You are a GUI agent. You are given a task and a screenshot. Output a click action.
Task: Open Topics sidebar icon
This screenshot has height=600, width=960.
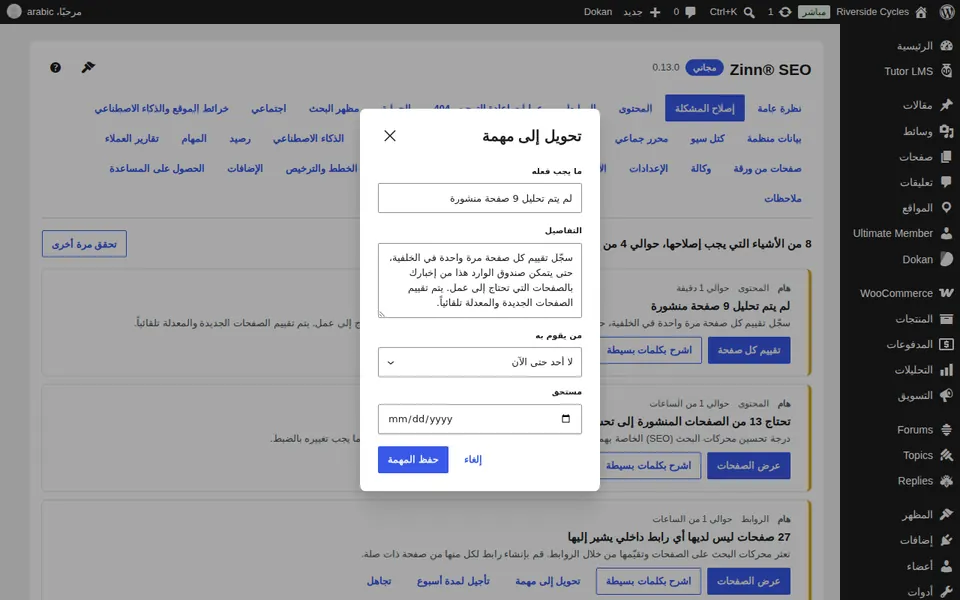pyautogui.click(x=947, y=455)
